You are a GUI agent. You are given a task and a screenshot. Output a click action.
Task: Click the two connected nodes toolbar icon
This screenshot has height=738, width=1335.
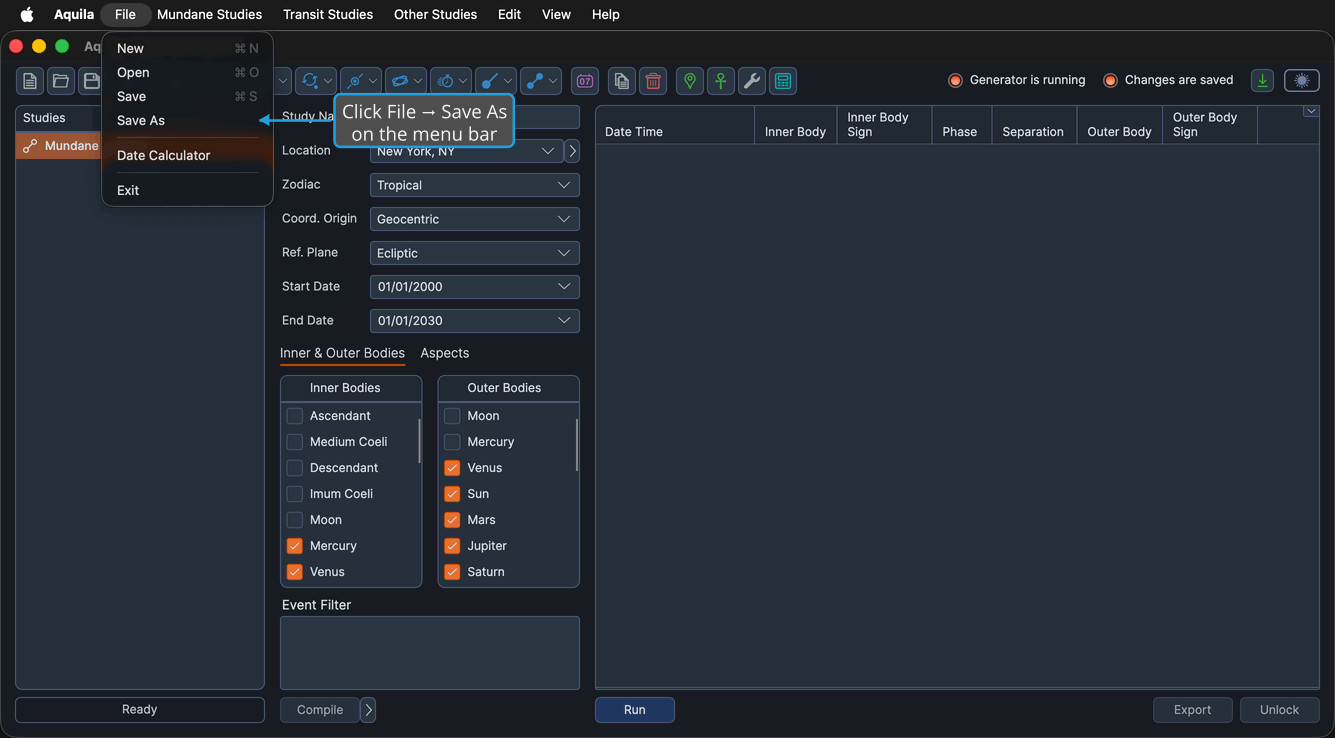click(x=535, y=81)
